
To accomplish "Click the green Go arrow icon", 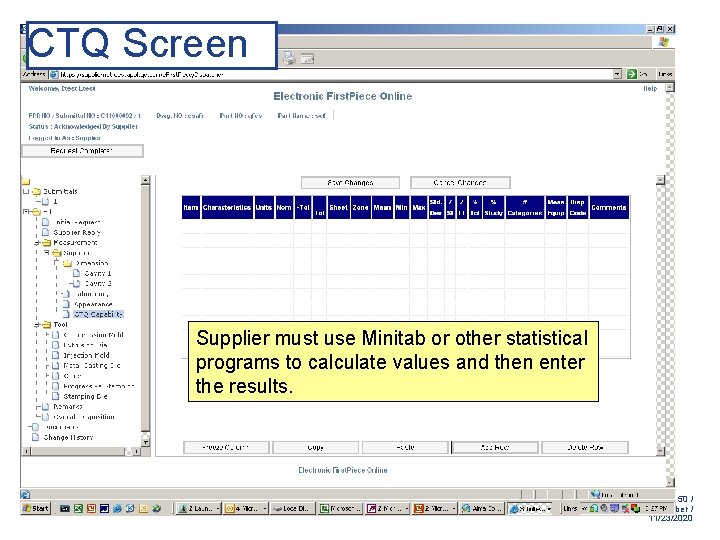I will pos(632,74).
